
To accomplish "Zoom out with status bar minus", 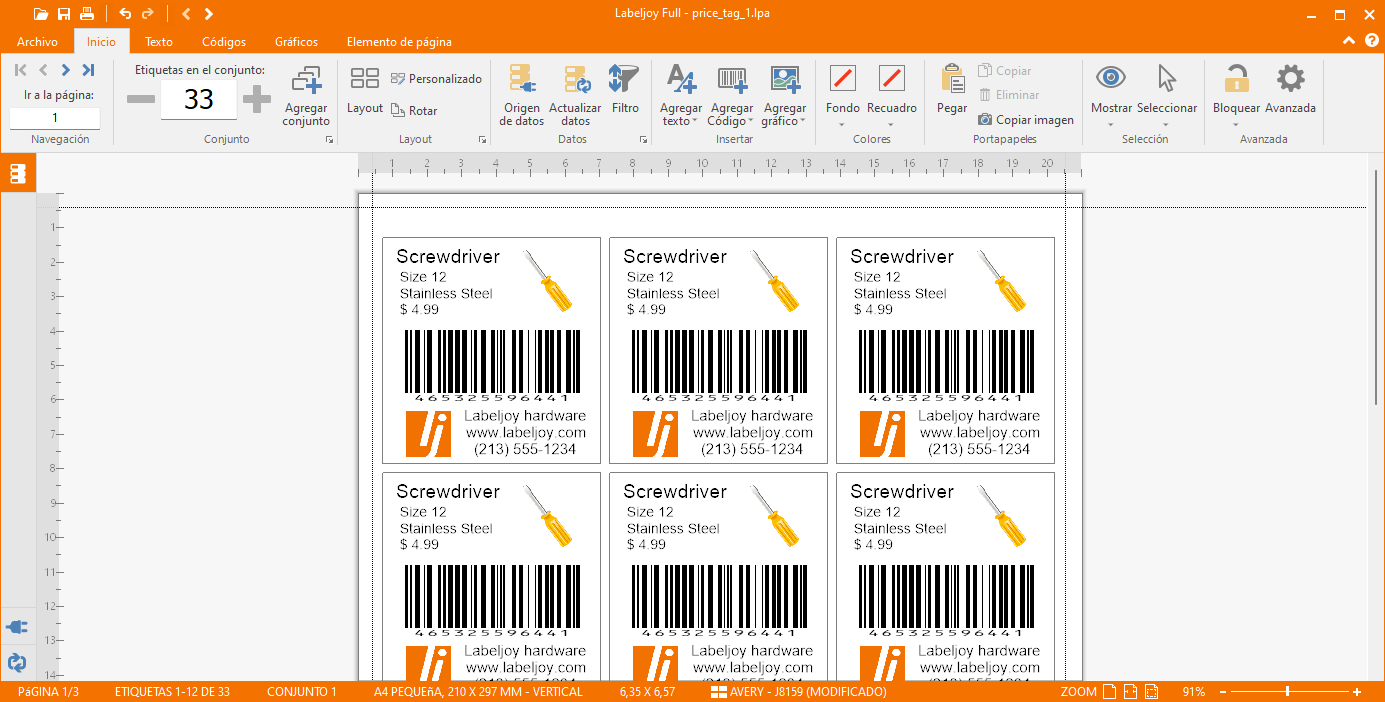I will click(1224, 692).
